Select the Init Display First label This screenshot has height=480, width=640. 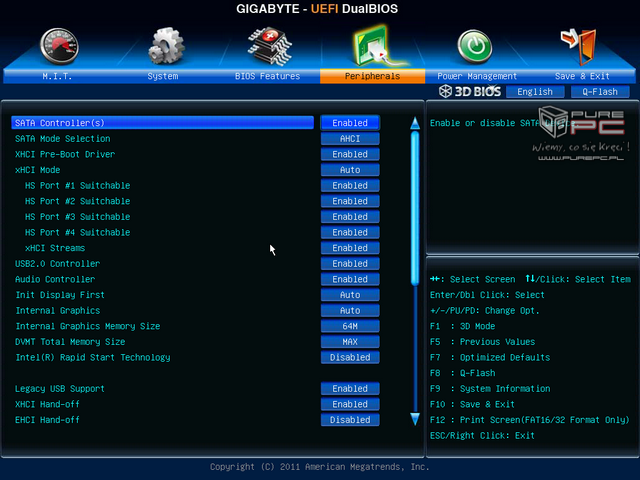coord(60,295)
